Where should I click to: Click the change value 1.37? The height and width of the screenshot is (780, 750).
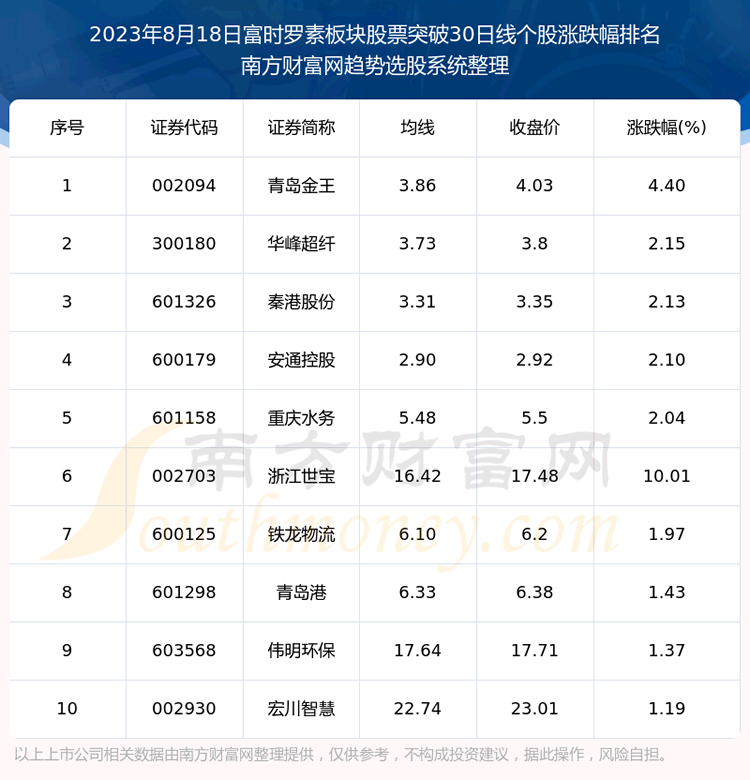(x=666, y=651)
